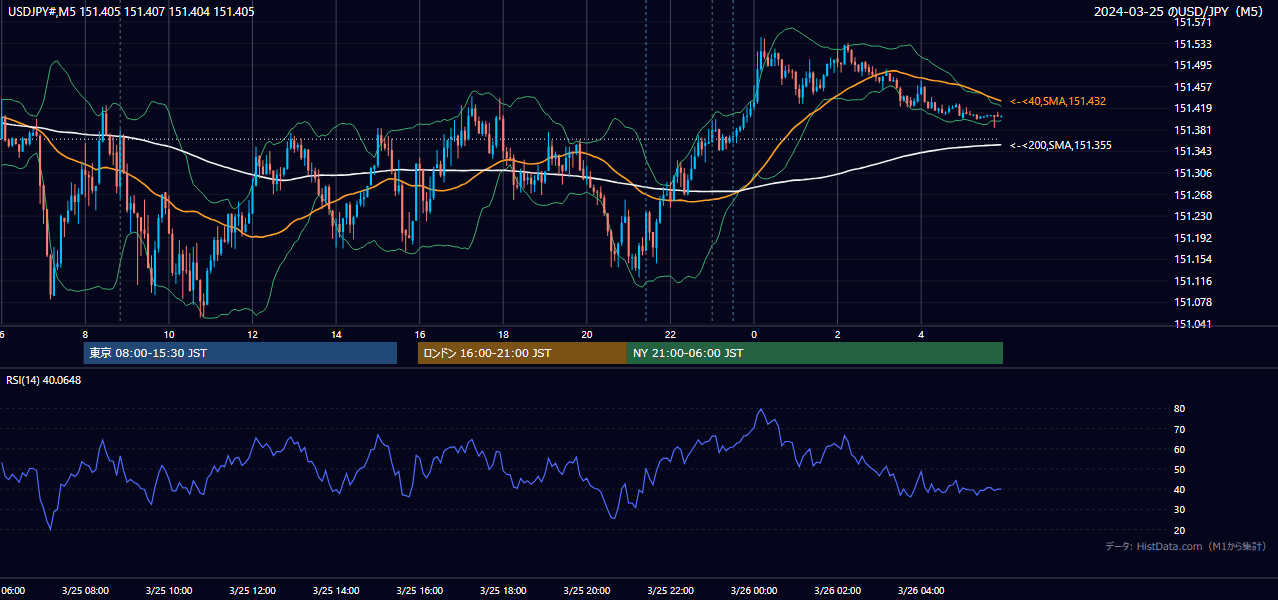Click the 3/26 00:00 date label
This screenshot has width=1278, height=600.
point(754,591)
